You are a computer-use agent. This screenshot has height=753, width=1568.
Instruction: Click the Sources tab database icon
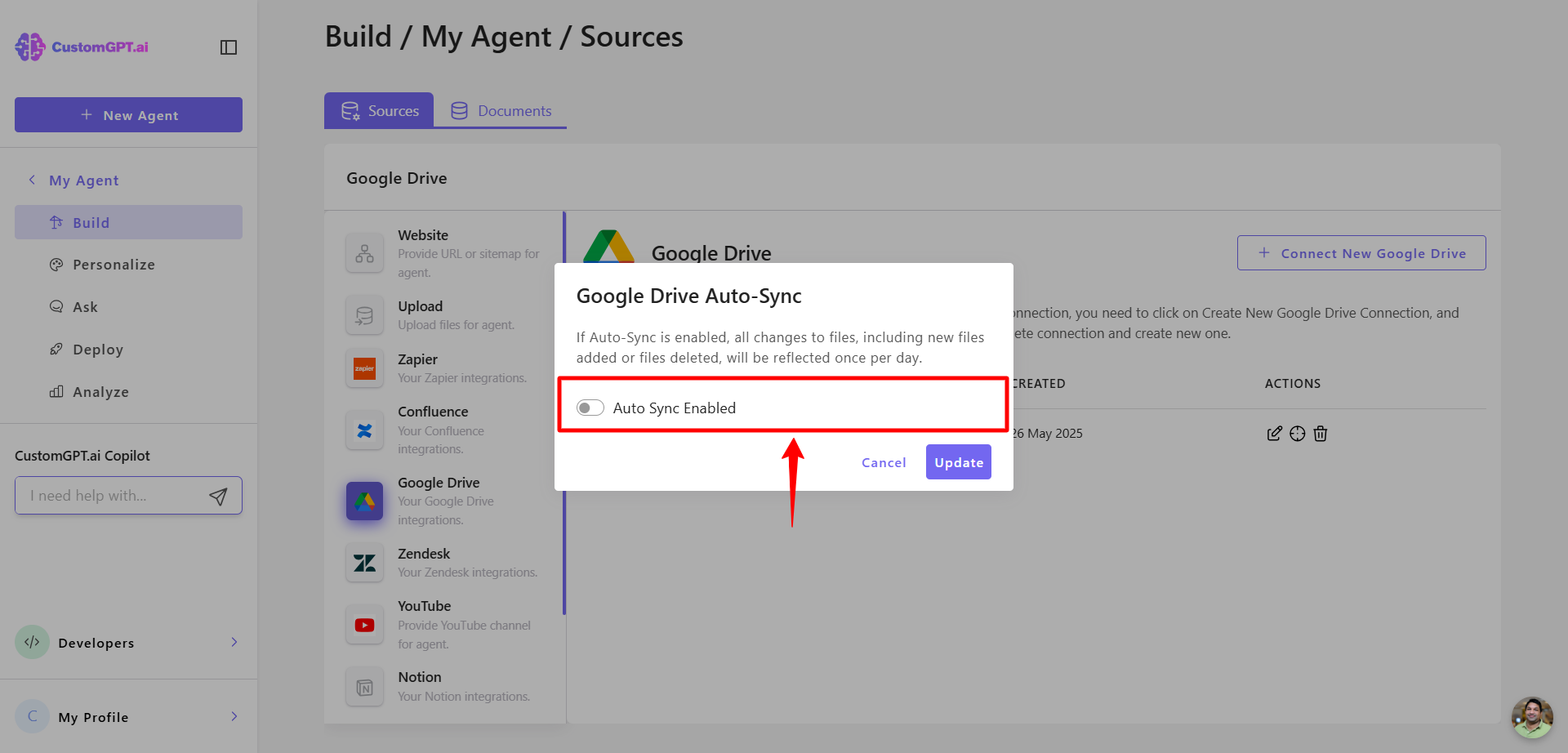coord(350,111)
